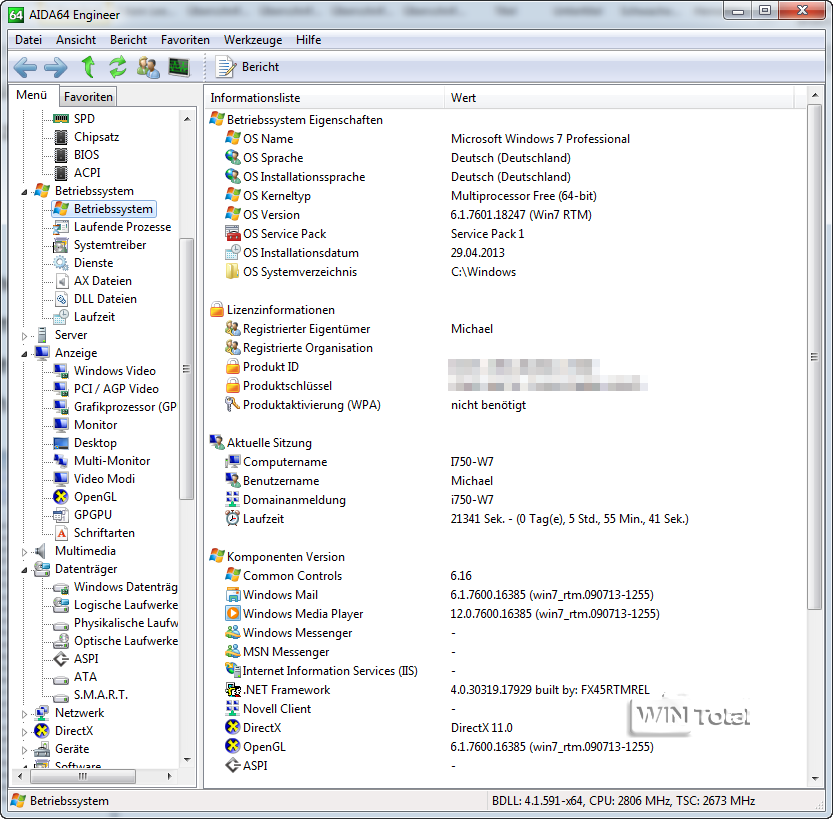The width and height of the screenshot is (833, 819).
Task: Collapse the Datenträger tree node
Action: (25, 569)
